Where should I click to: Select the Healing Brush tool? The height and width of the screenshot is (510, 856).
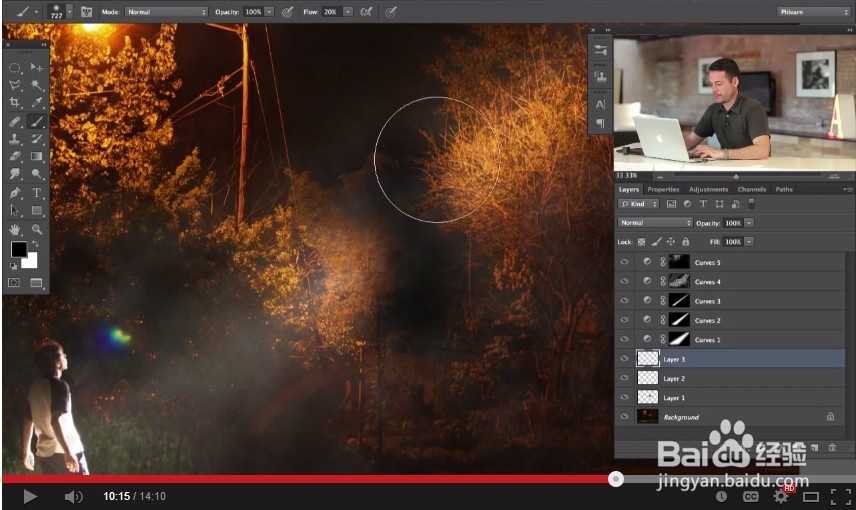15,121
